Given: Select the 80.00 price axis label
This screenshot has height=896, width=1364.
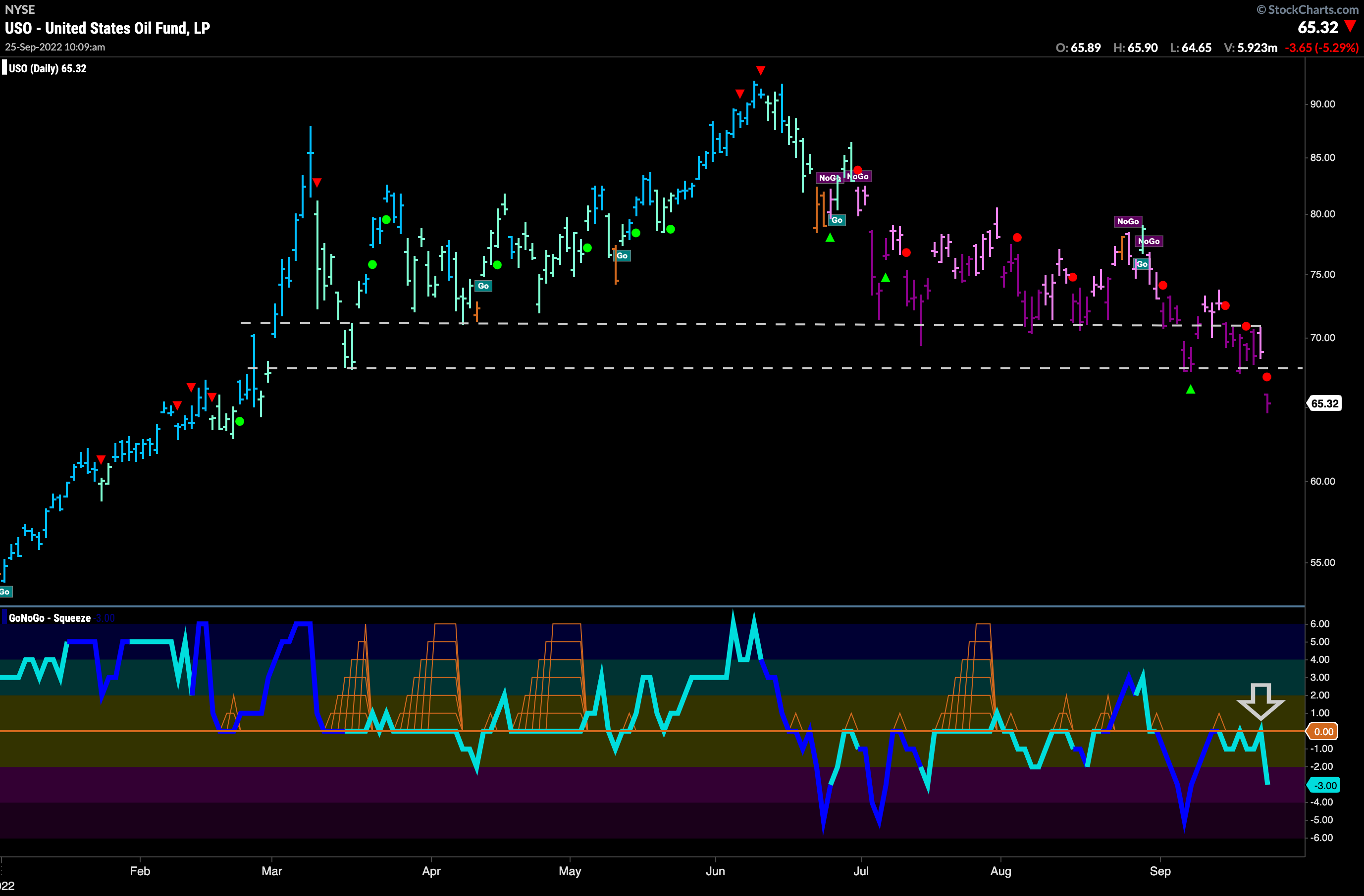Looking at the screenshot, I should pyautogui.click(x=1322, y=214).
